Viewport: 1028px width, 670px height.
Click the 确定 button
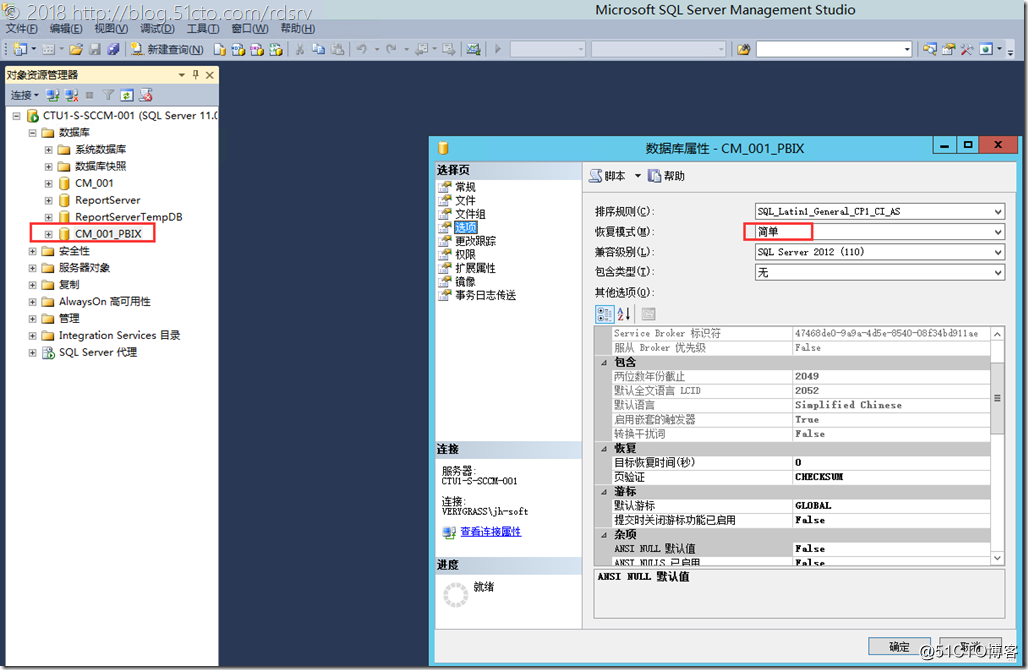(x=899, y=646)
